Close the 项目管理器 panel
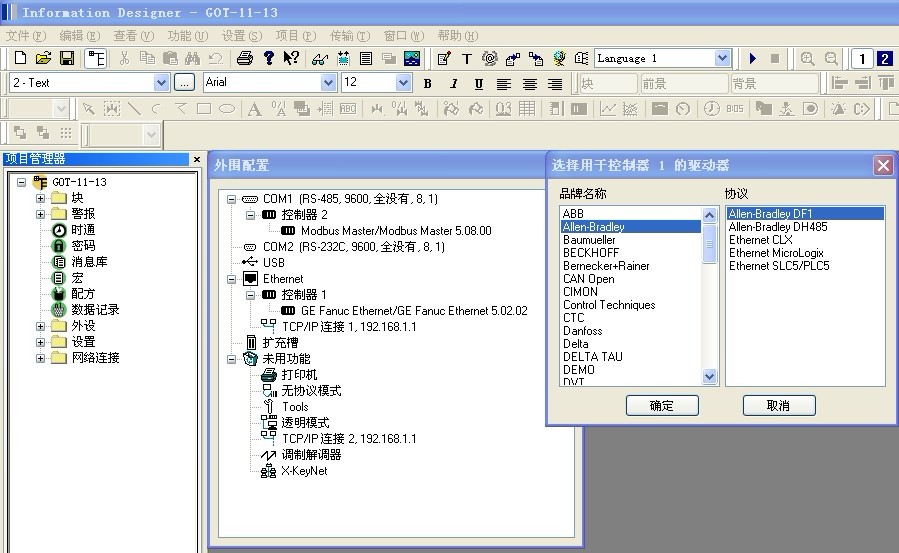 [x=197, y=159]
